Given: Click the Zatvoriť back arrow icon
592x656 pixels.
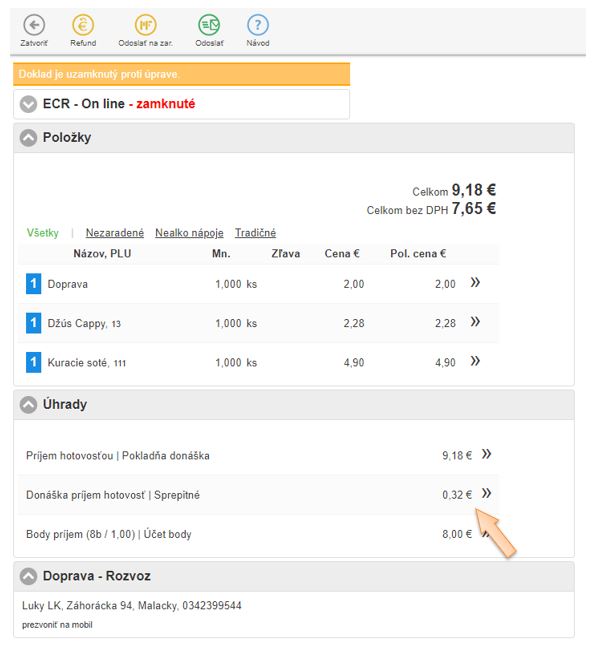Looking at the screenshot, I should click(34, 25).
